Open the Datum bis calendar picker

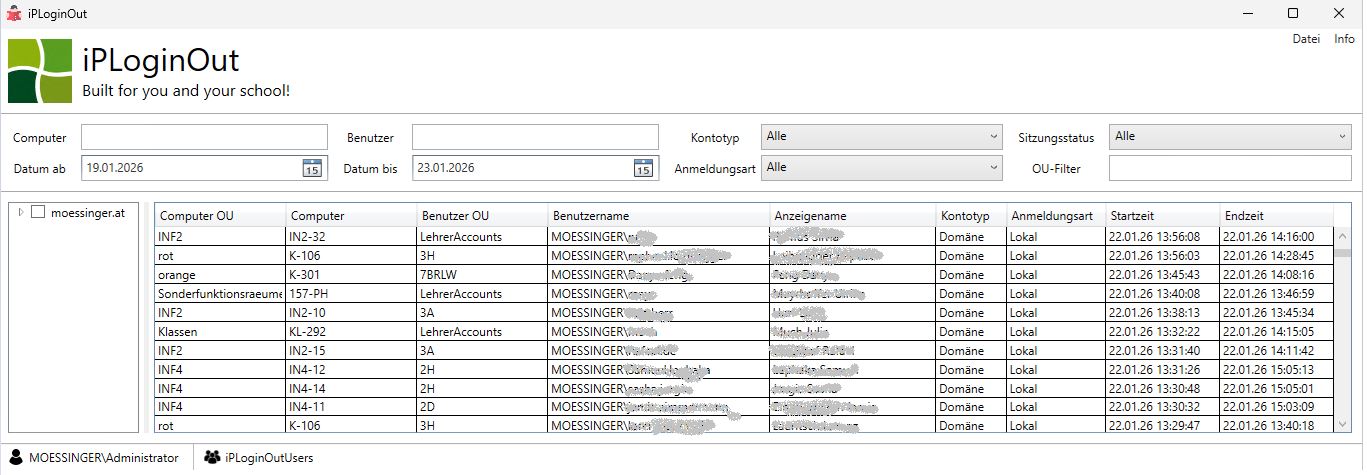(643, 168)
